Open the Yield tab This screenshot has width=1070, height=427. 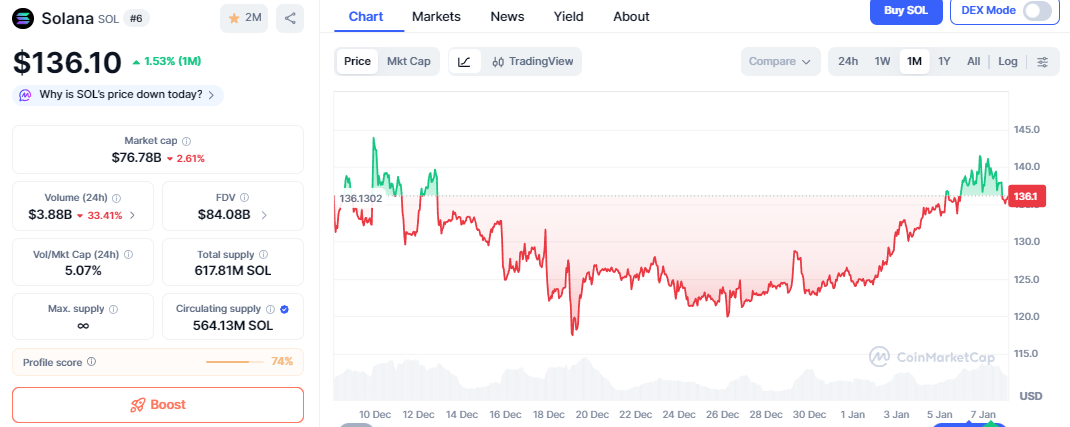tap(569, 16)
